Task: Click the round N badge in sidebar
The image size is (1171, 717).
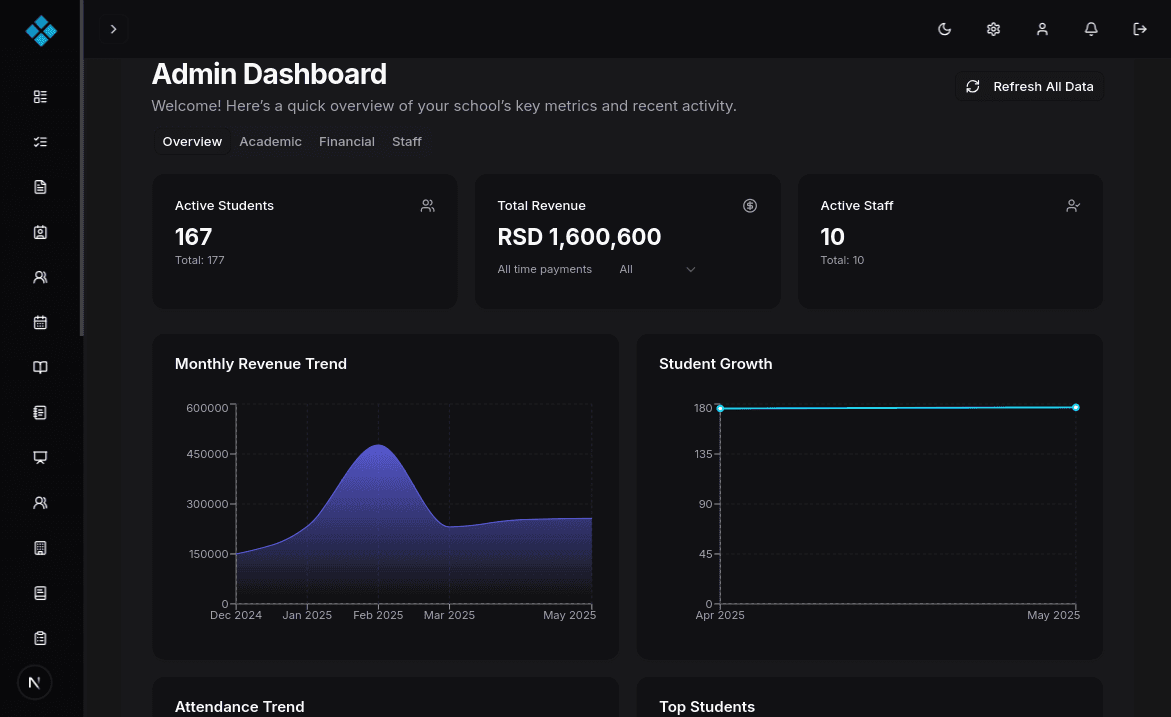Action: tap(35, 683)
